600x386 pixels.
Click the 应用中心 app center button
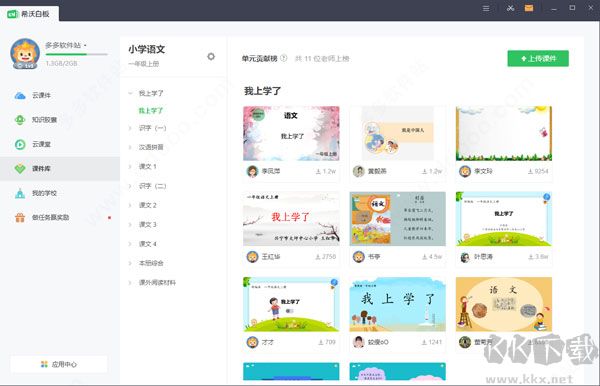(59, 364)
